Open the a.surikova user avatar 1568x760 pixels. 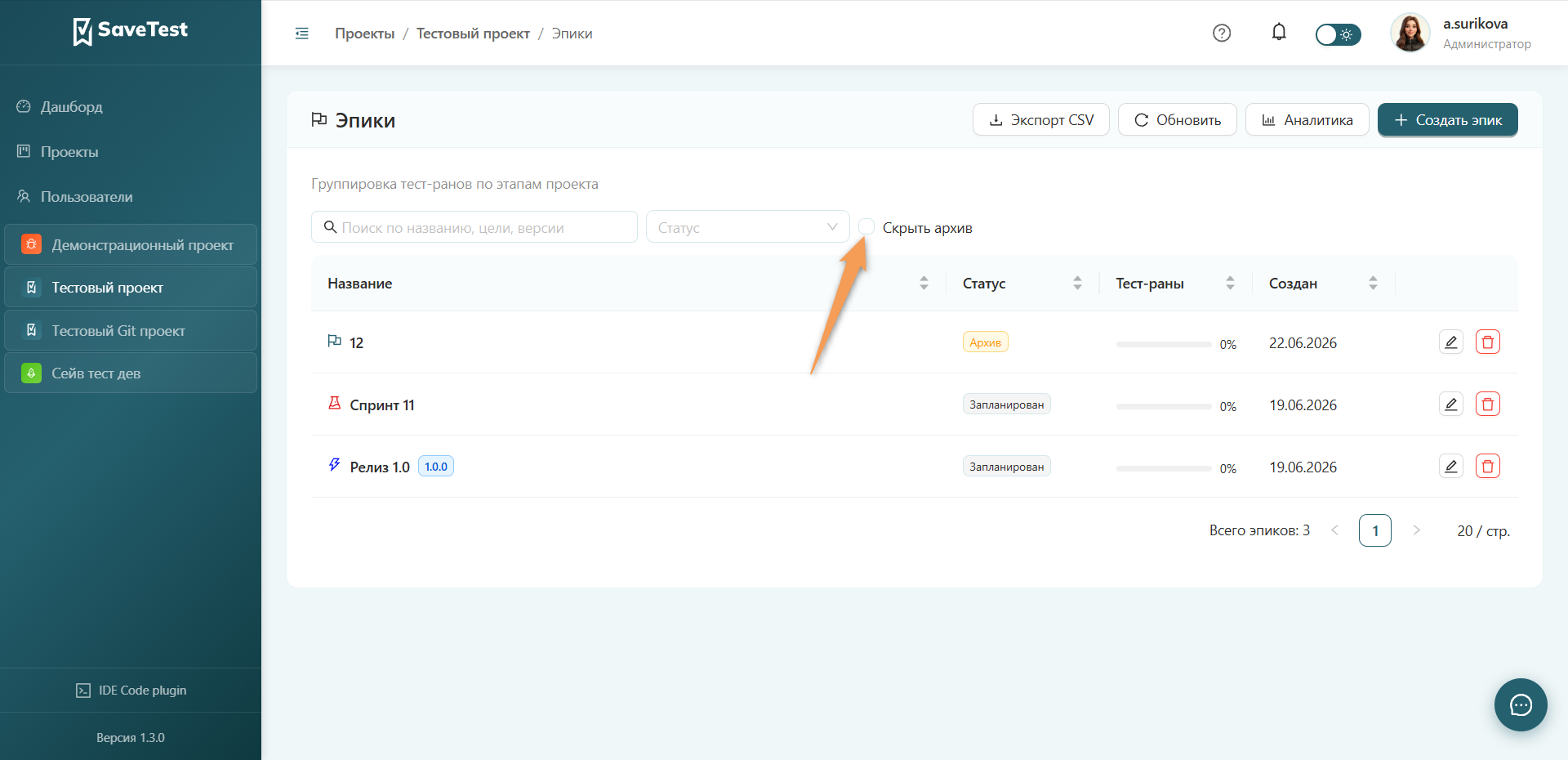[x=1410, y=34]
